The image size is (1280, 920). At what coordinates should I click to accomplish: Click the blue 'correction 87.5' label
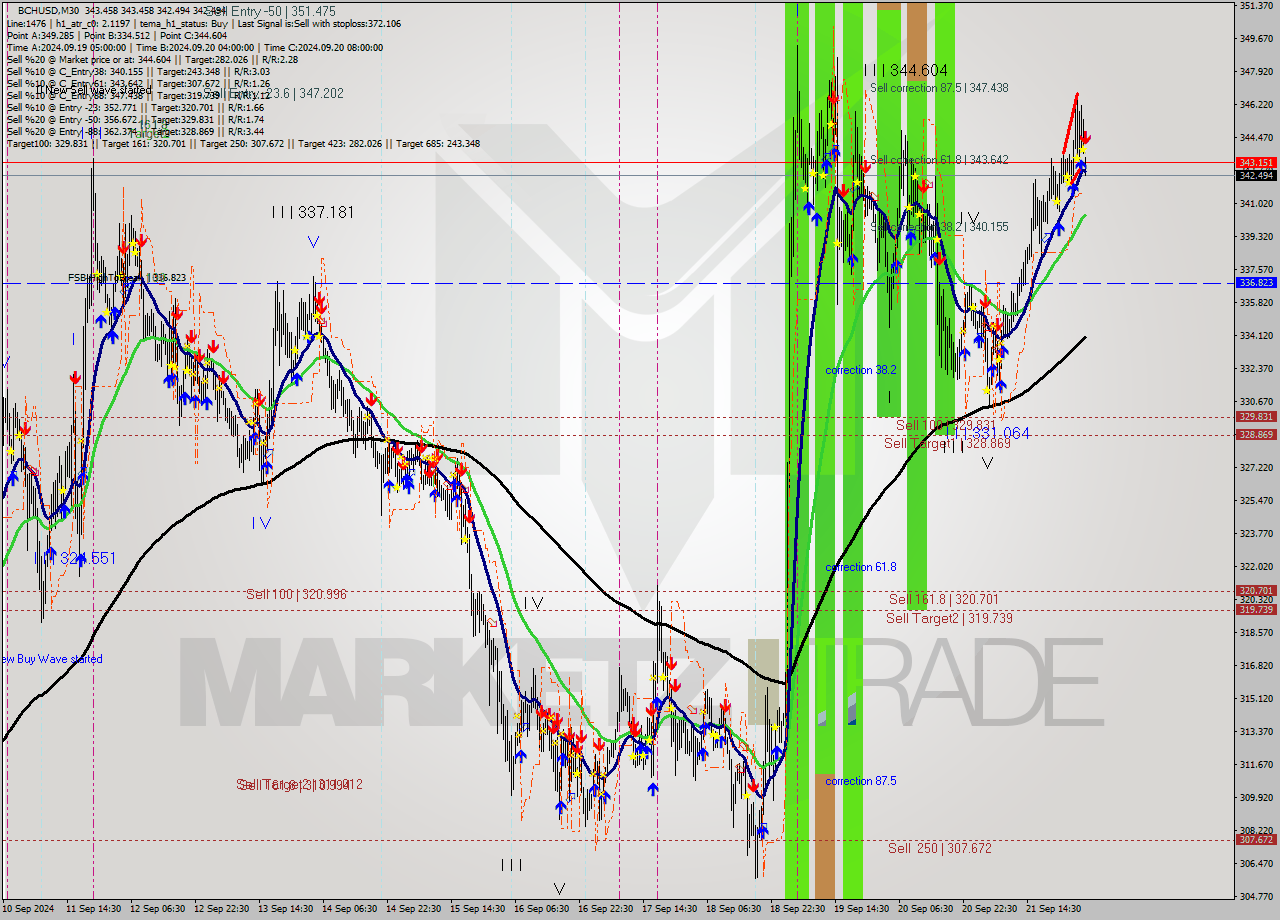coord(860,781)
